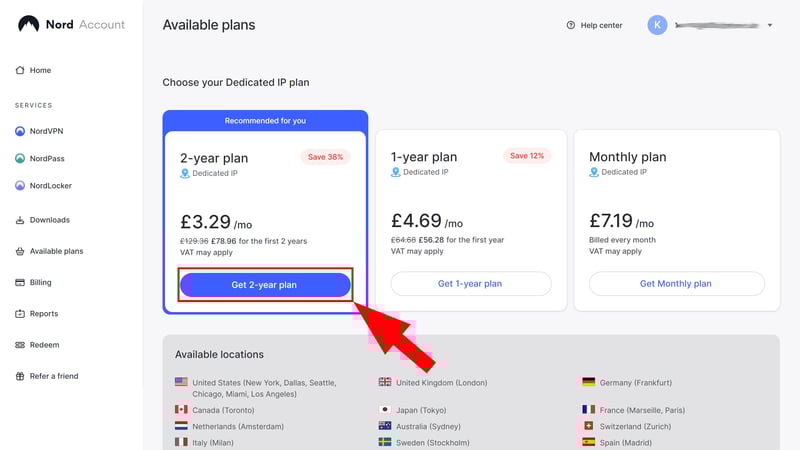The height and width of the screenshot is (450, 800).
Task: Select the NordPass teal icon
Action: pyautogui.click(x=20, y=159)
